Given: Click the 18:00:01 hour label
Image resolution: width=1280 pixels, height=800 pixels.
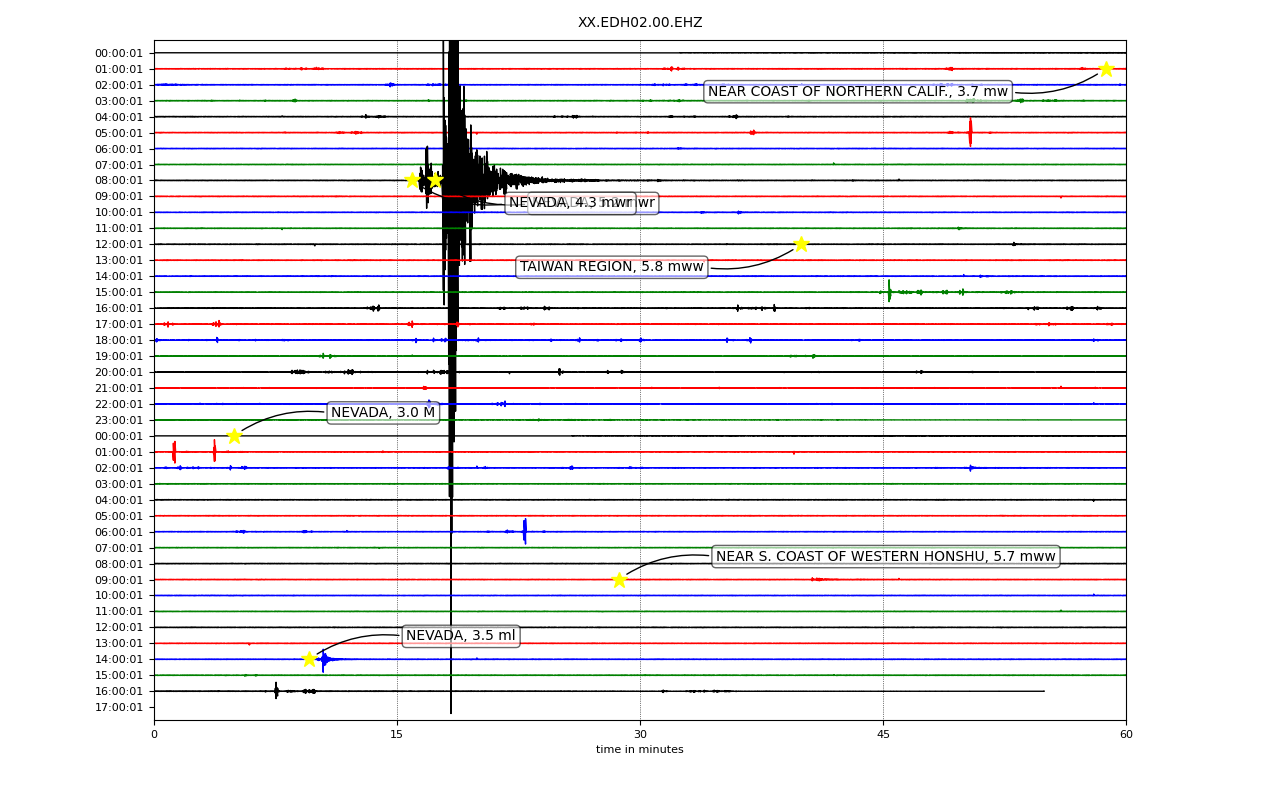Looking at the screenshot, I should [x=119, y=340].
